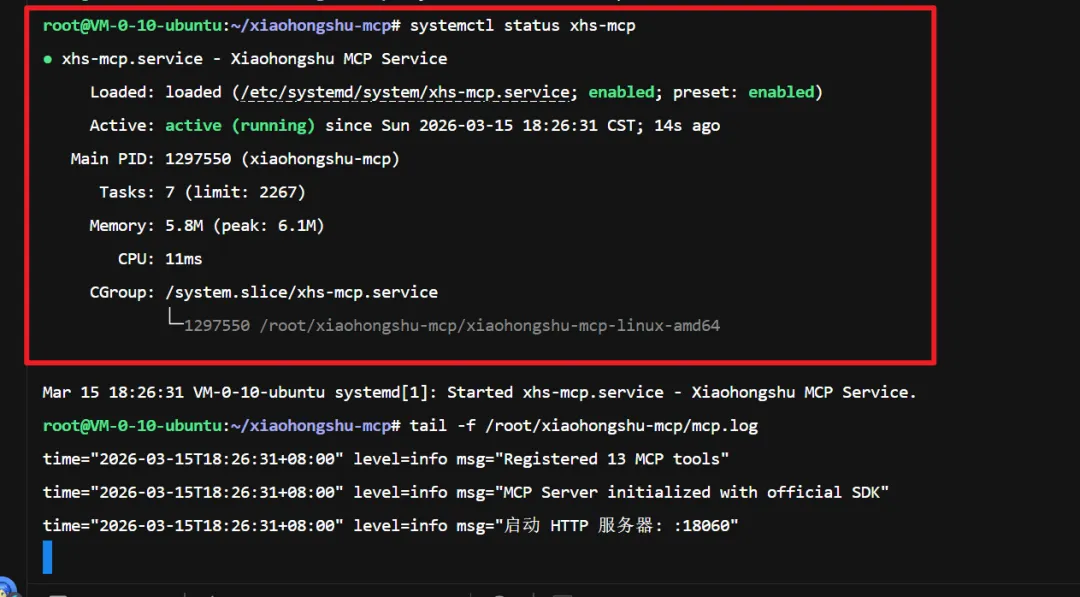Click the 'preset:' text on Loaded line
Image resolution: width=1080 pixels, height=597 pixels.
(x=705, y=92)
